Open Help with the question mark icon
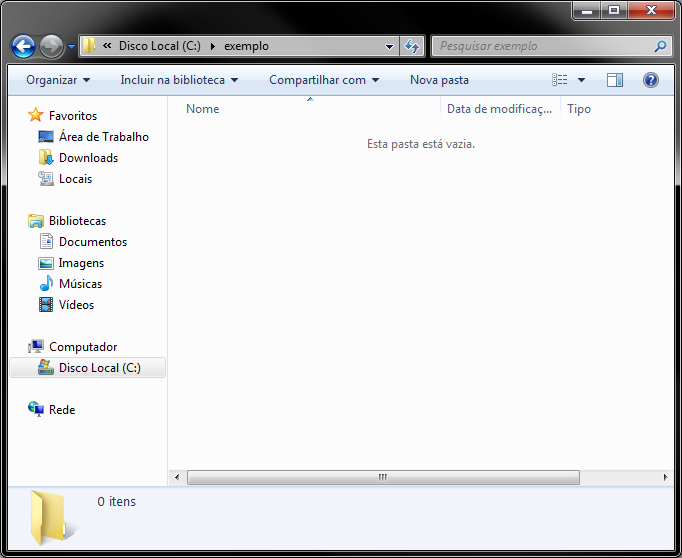The height and width of the screenshot is (558, 682). 651,80
